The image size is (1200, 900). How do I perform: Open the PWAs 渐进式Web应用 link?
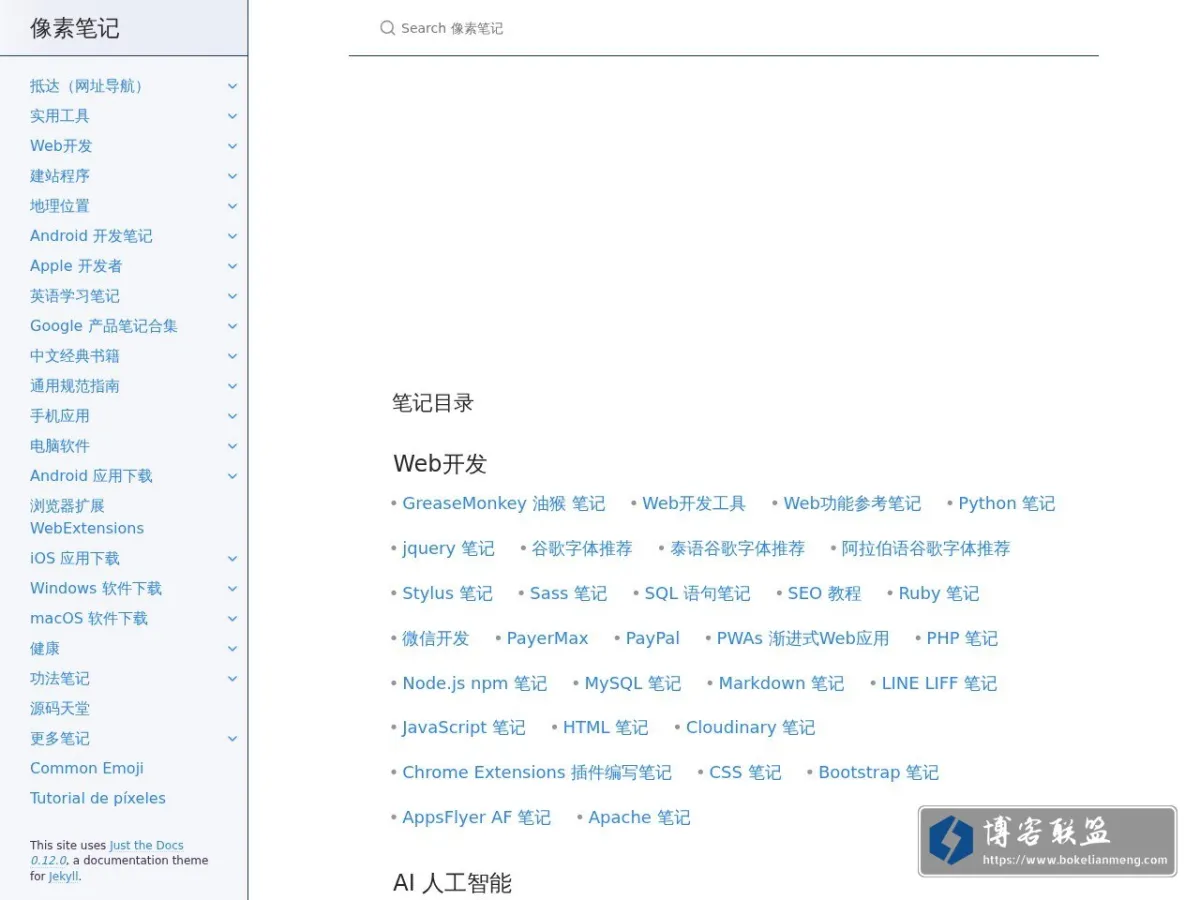click(x=802, y=638)
